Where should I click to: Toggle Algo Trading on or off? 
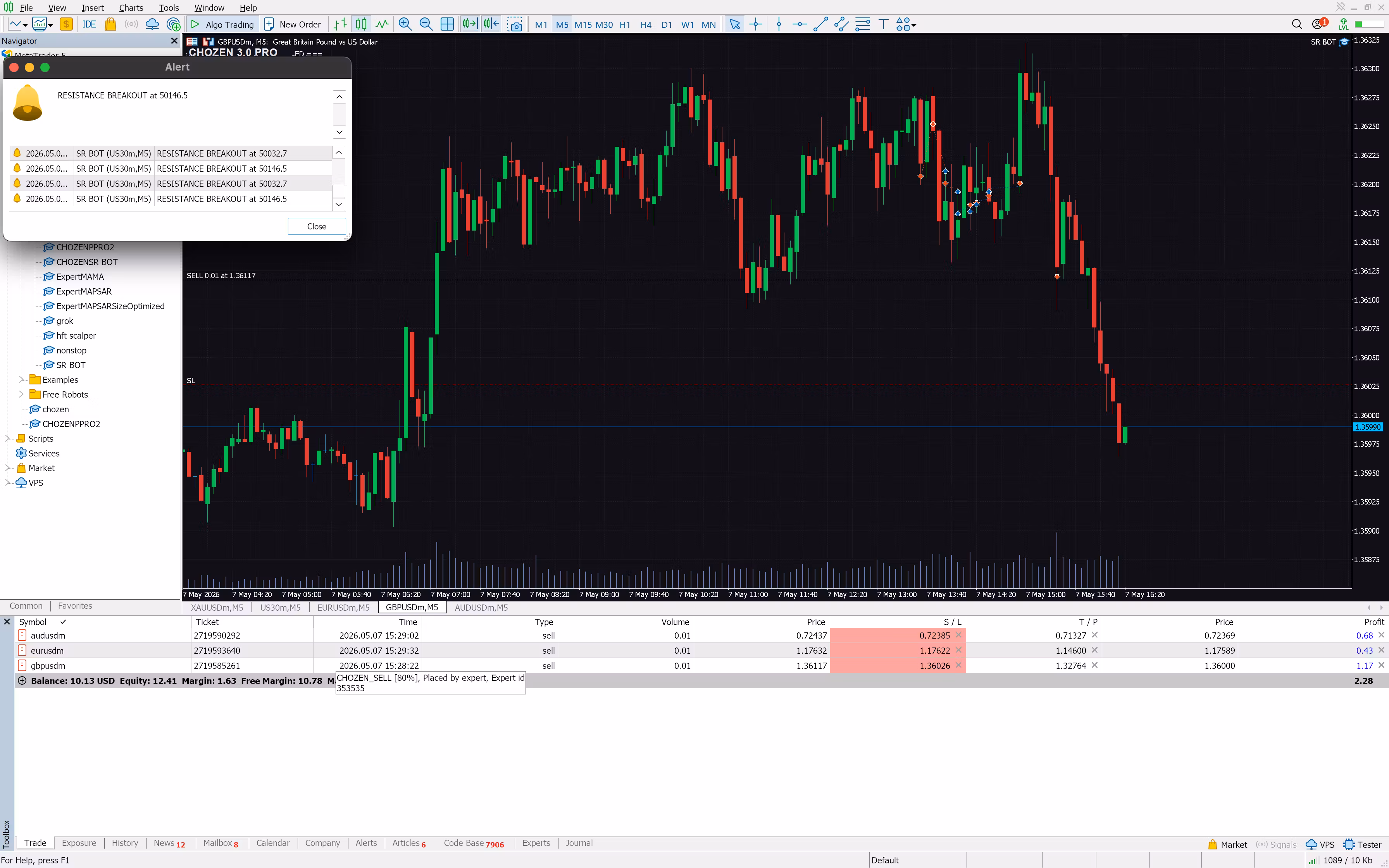[222, 24]
